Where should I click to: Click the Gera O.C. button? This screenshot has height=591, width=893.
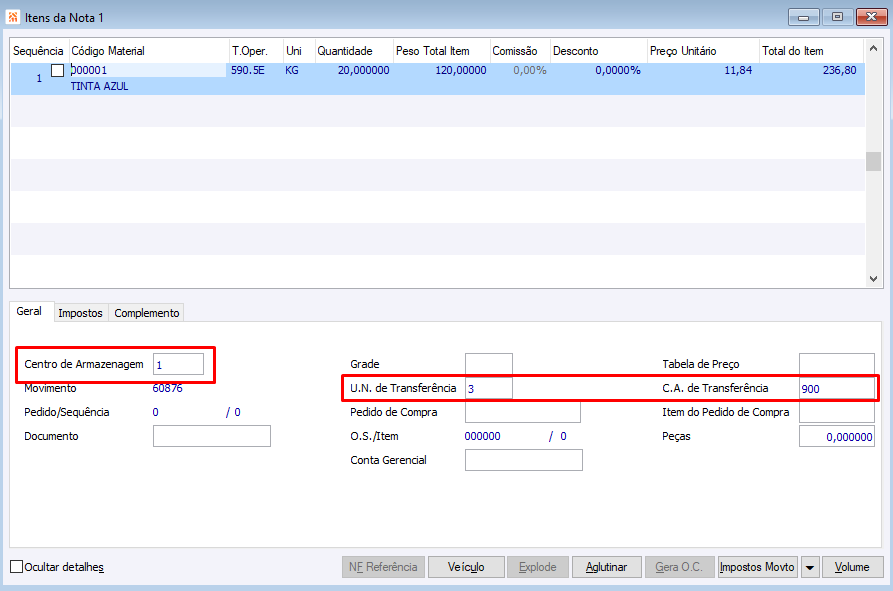679,567
